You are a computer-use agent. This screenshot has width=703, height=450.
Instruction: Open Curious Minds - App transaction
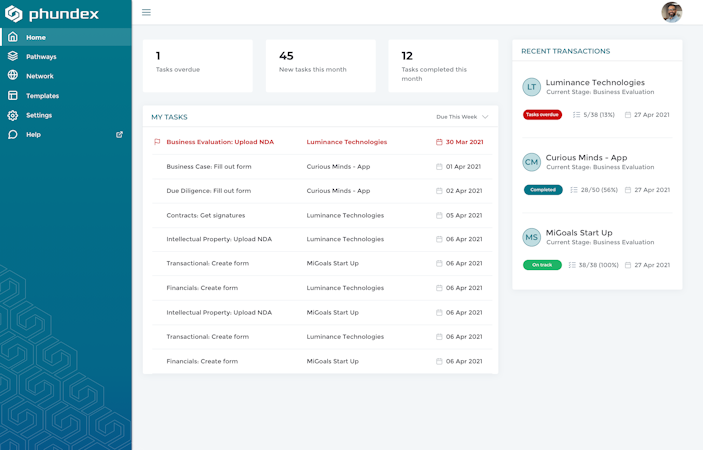586,158
